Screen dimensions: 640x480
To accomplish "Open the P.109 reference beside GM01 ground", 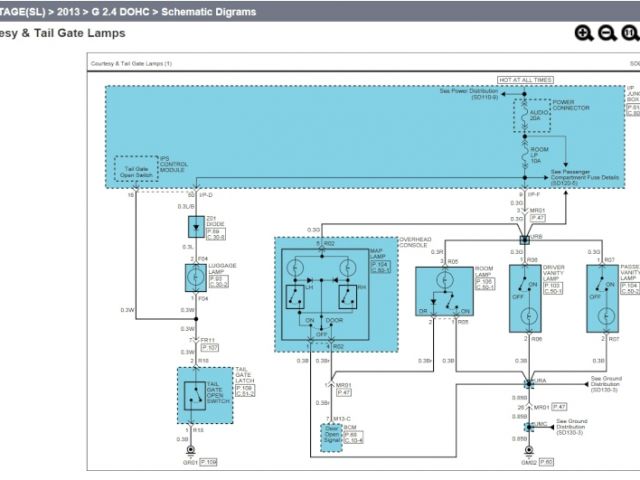I will pos(208,461).
